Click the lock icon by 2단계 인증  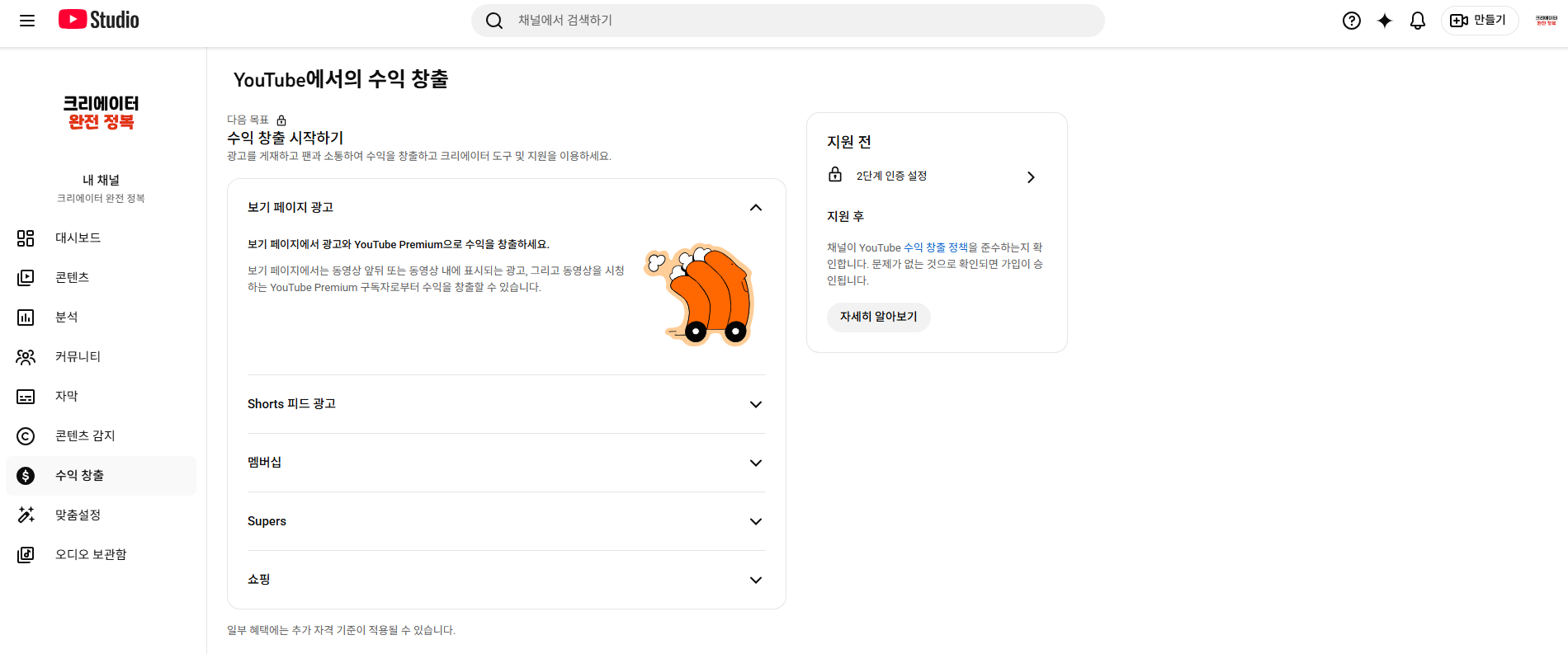pos(835,175)
